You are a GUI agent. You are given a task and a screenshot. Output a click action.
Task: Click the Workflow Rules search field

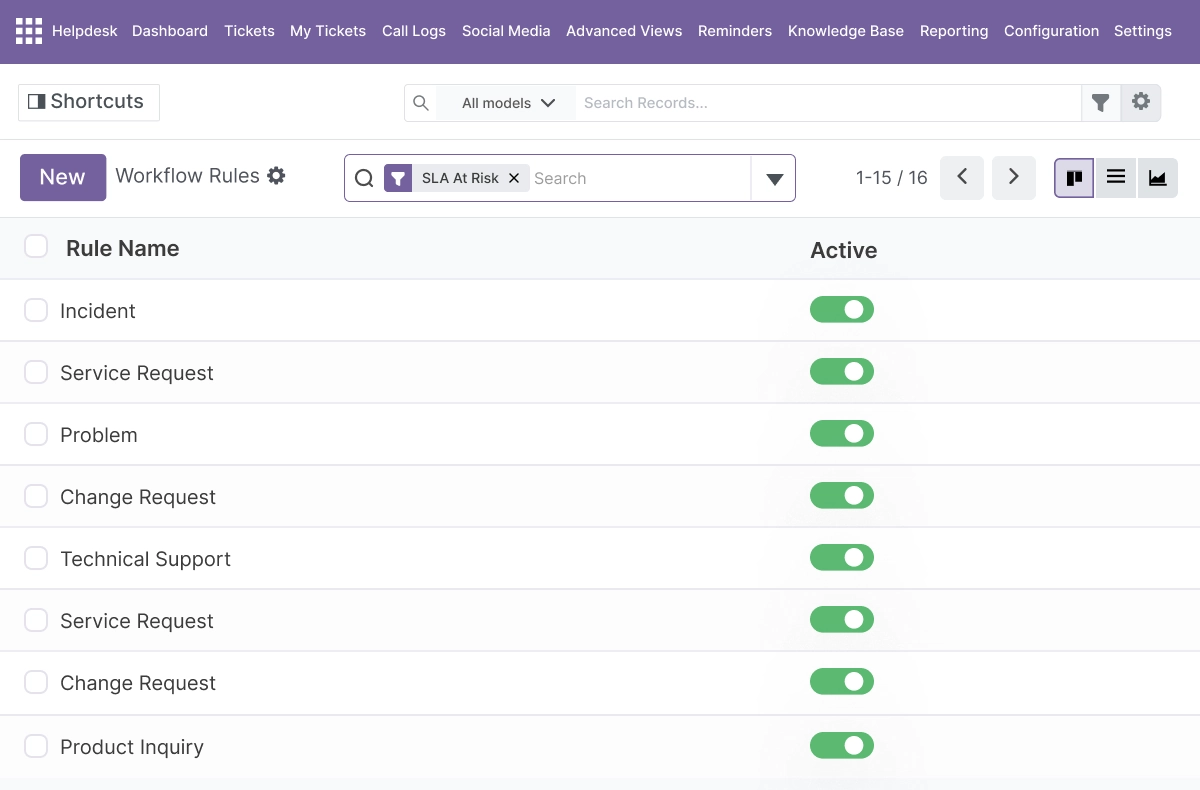[640, 178]
